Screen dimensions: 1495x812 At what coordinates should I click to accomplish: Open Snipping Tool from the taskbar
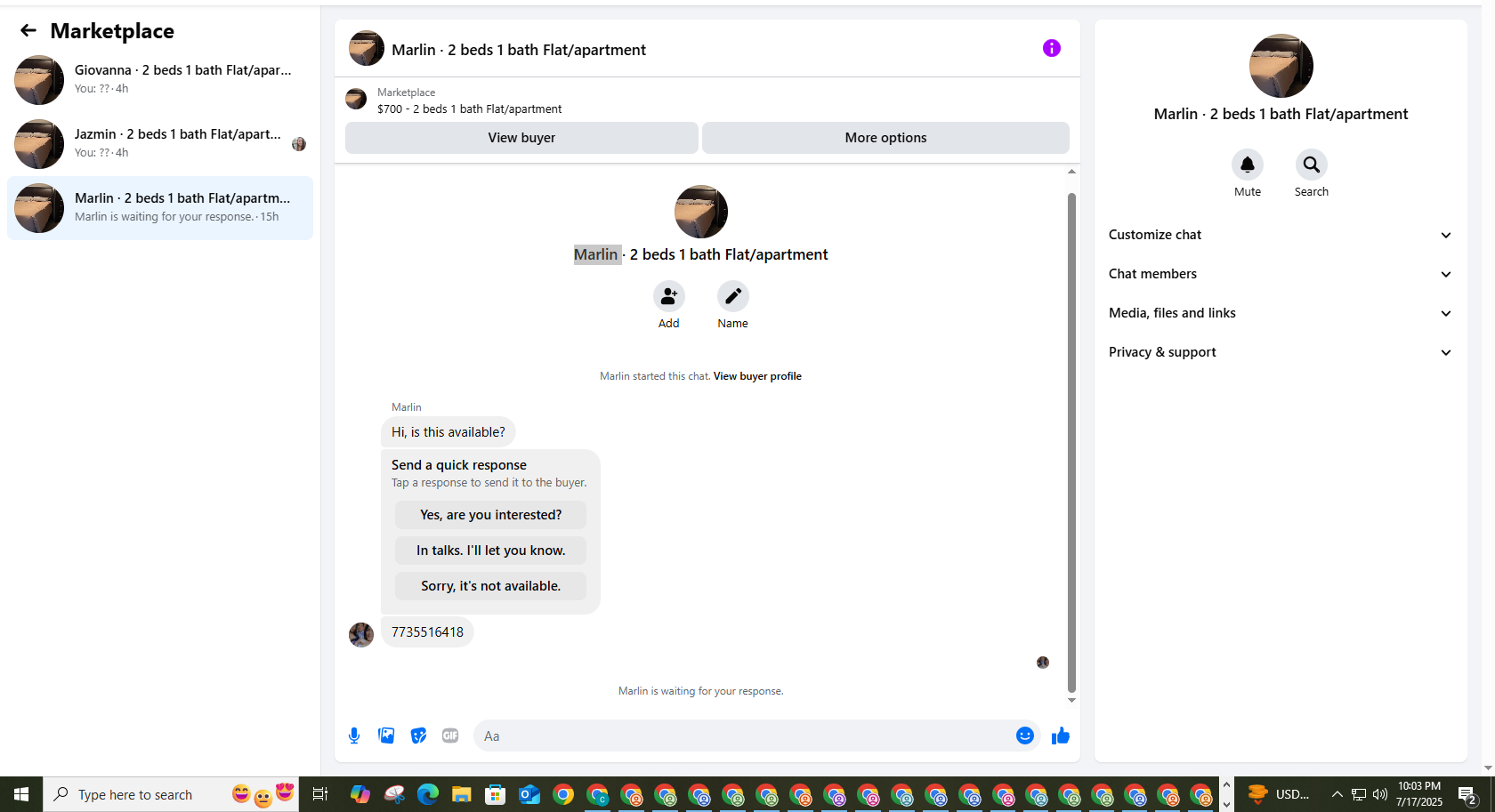(394, 794)
